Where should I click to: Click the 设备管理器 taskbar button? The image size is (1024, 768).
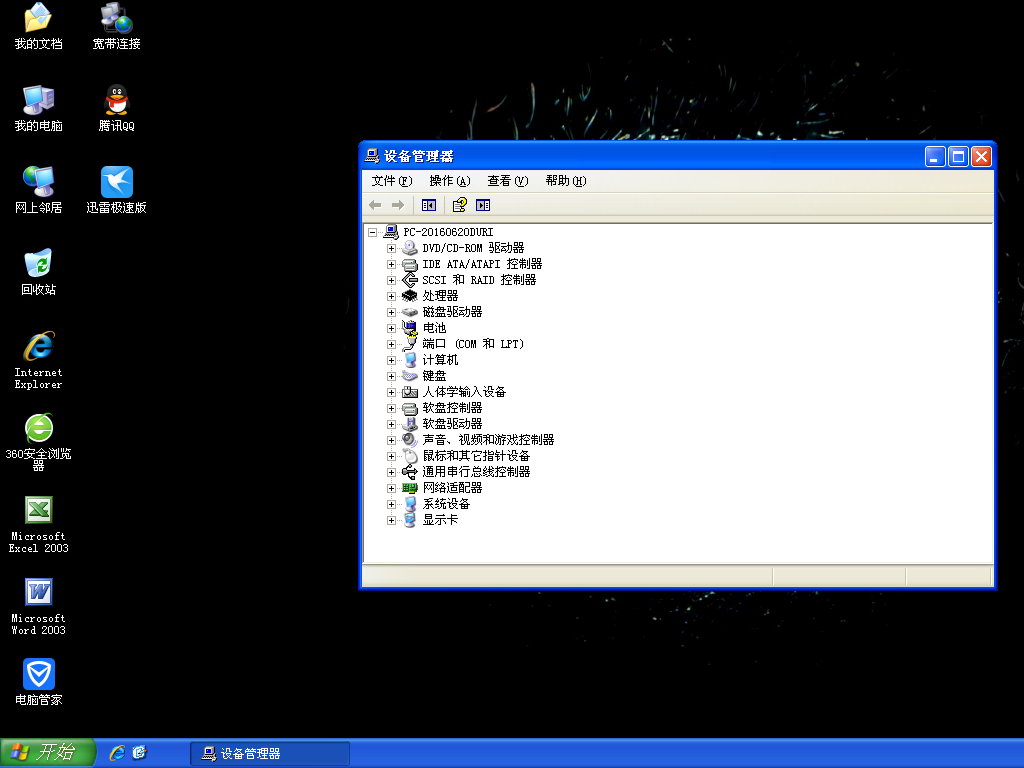point(270,754)
